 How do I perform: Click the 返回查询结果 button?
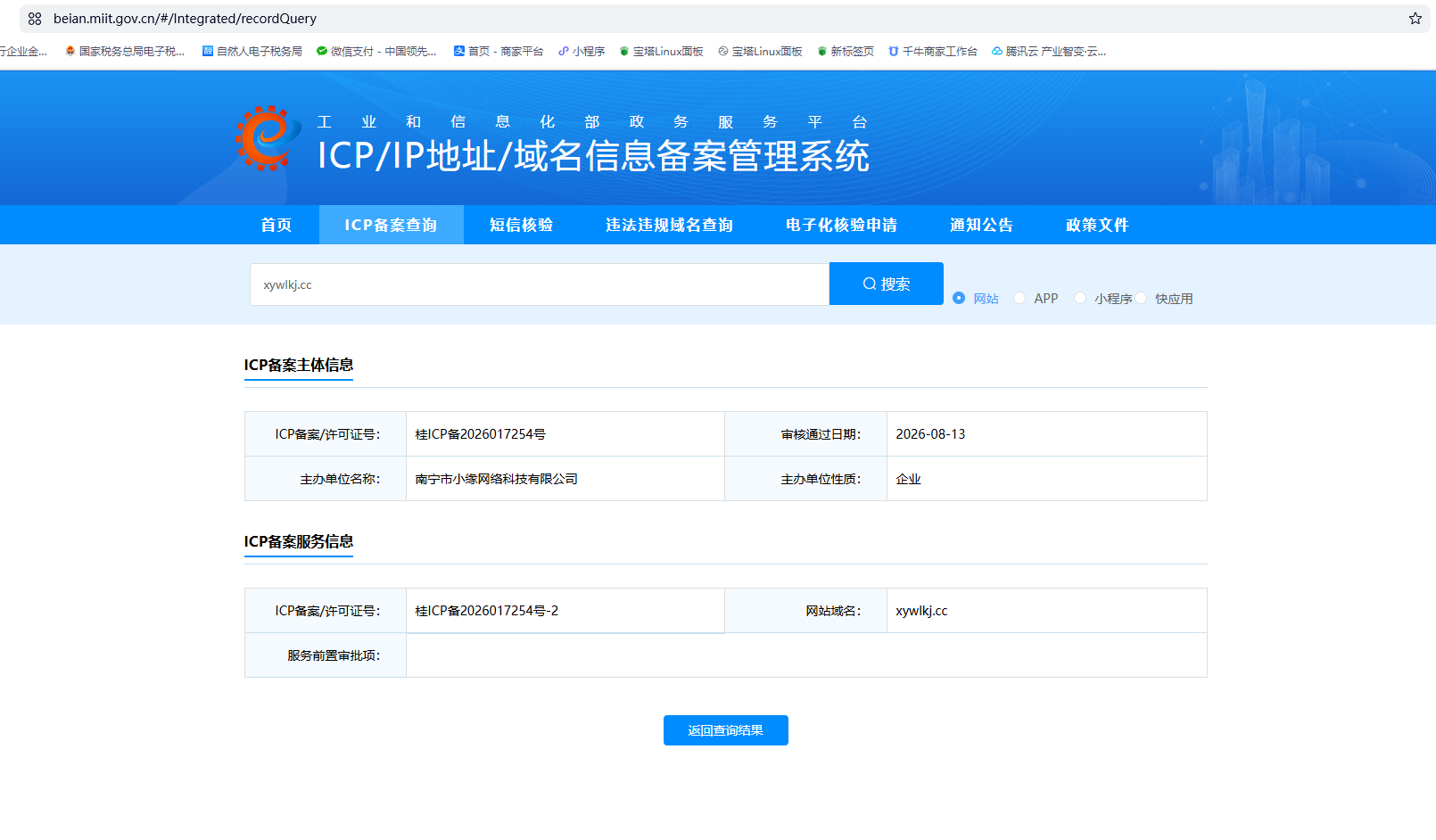726,730
